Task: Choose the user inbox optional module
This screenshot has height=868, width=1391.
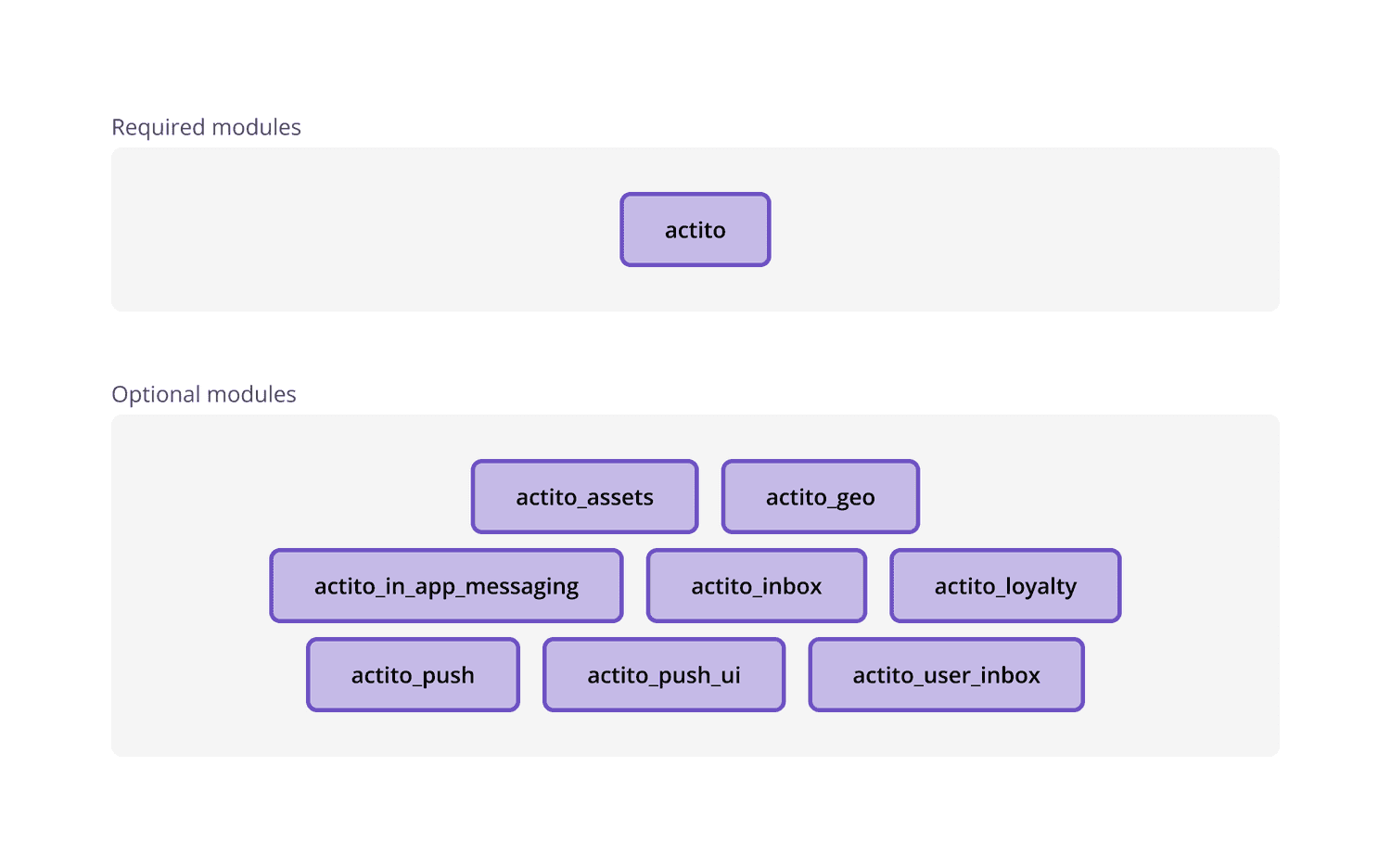Action: point(946,675)
